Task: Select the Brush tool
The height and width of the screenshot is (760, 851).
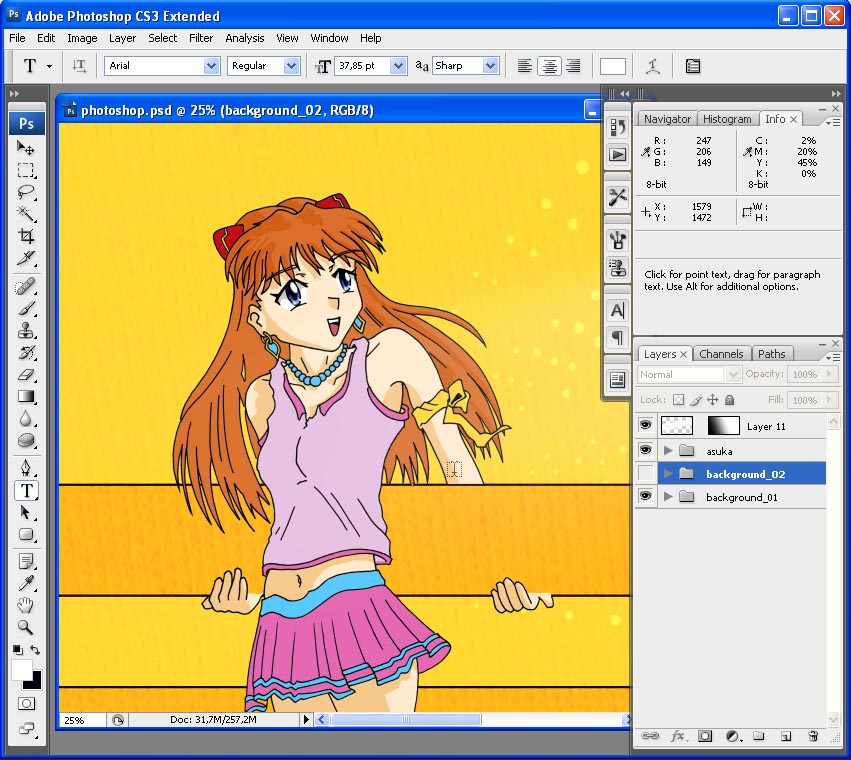Action: pyautogui.click(x=26, y=308)
